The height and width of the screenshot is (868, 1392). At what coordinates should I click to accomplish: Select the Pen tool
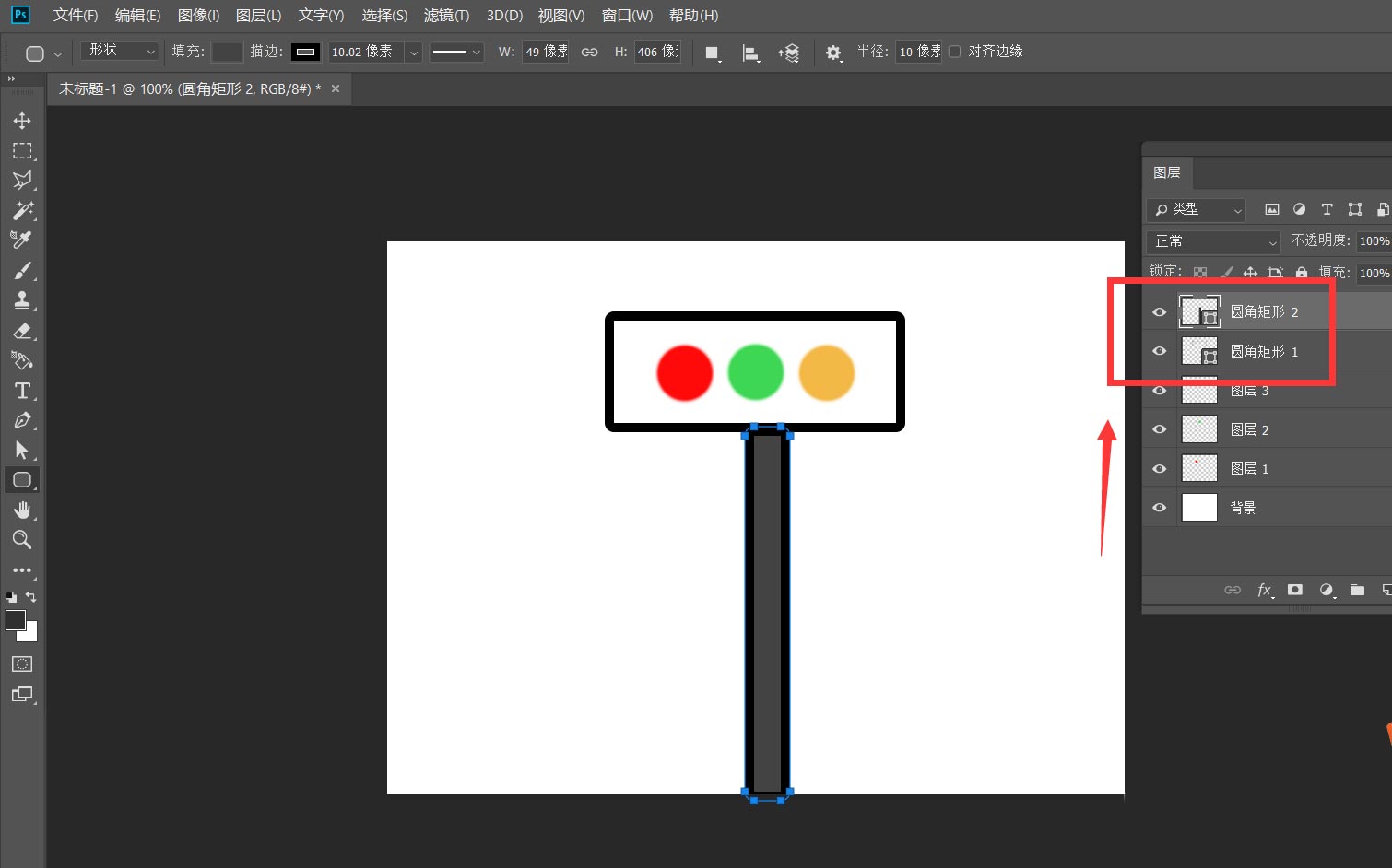pos(22,420)
